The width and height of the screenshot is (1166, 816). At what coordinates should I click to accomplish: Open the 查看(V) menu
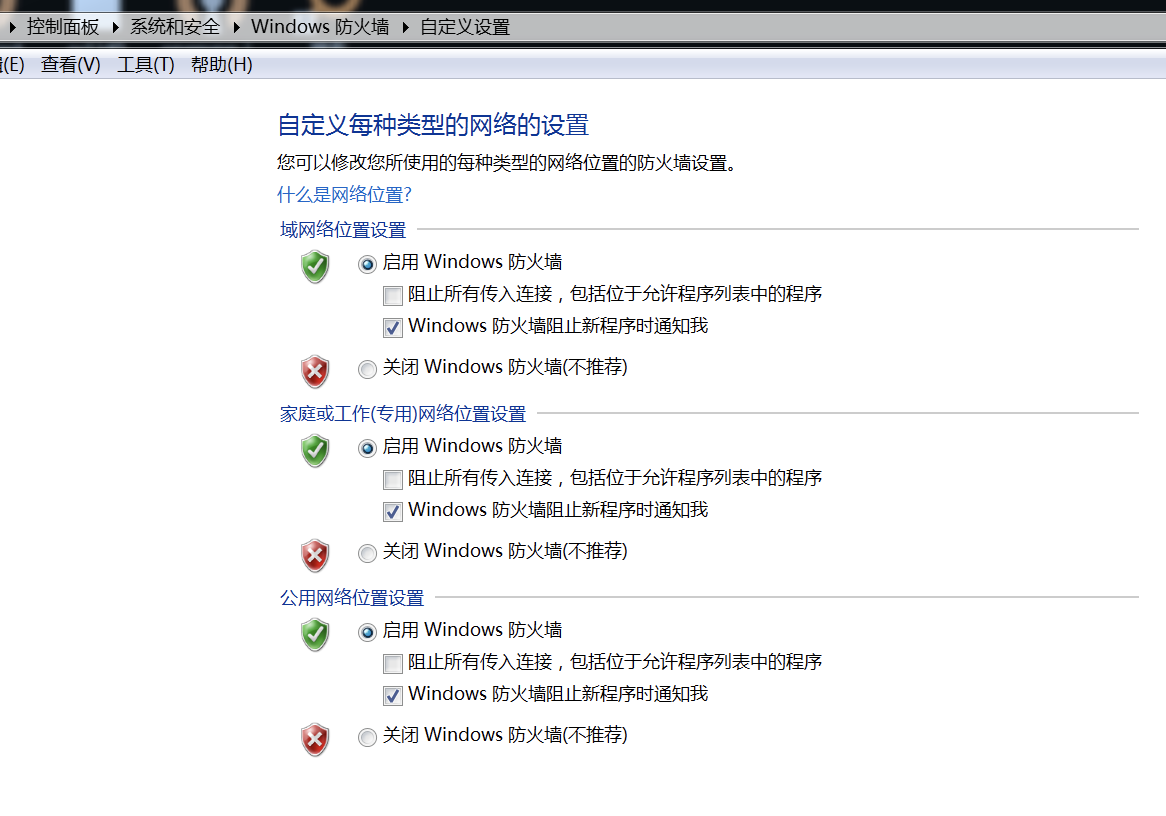pos(71,65)
